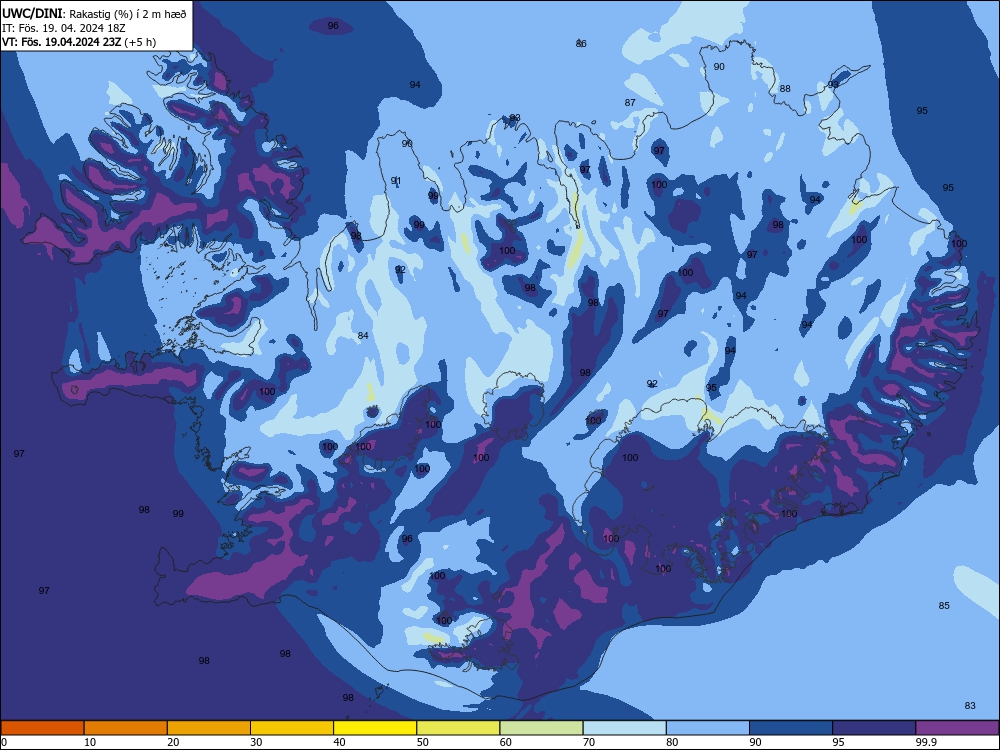Click the '80' legend scale label
1000x750 pixels.
(672, 742)
